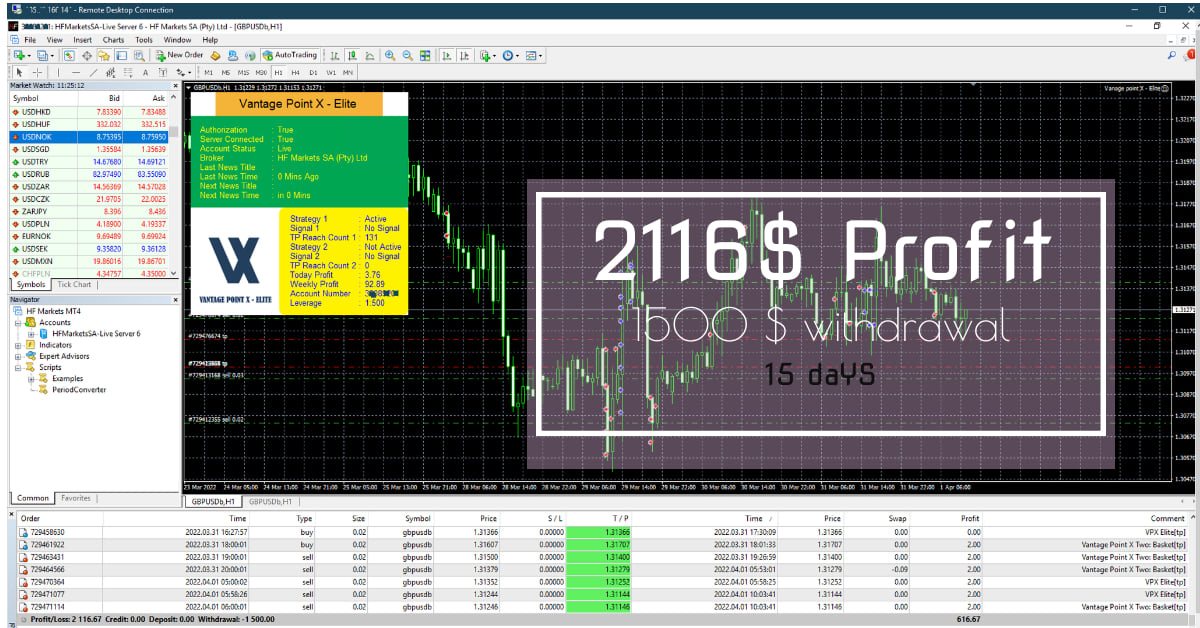
Task: Tile chart windows icon
Action: 425,55
